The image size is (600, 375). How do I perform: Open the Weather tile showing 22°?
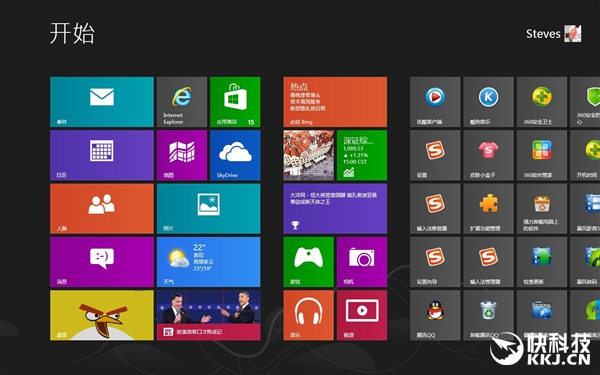209,262
